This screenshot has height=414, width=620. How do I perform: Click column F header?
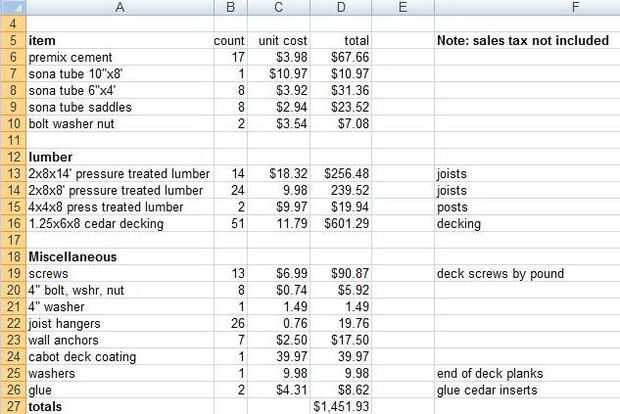click(526, 7)
